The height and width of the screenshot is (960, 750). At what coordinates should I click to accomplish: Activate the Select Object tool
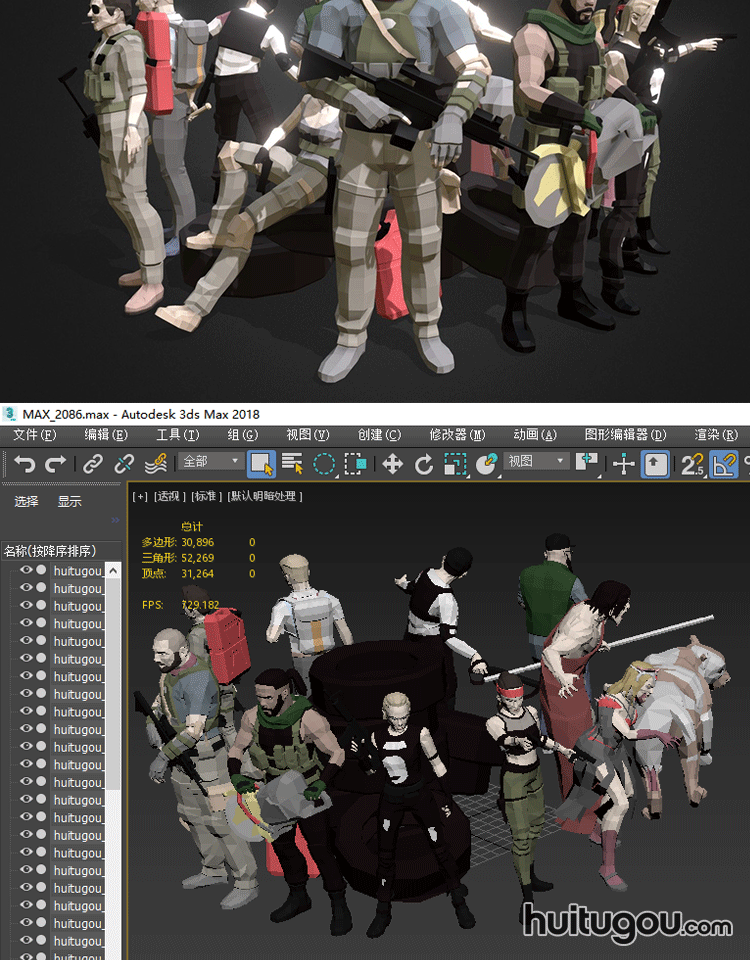pyautogui.click(x=261, y=464)
